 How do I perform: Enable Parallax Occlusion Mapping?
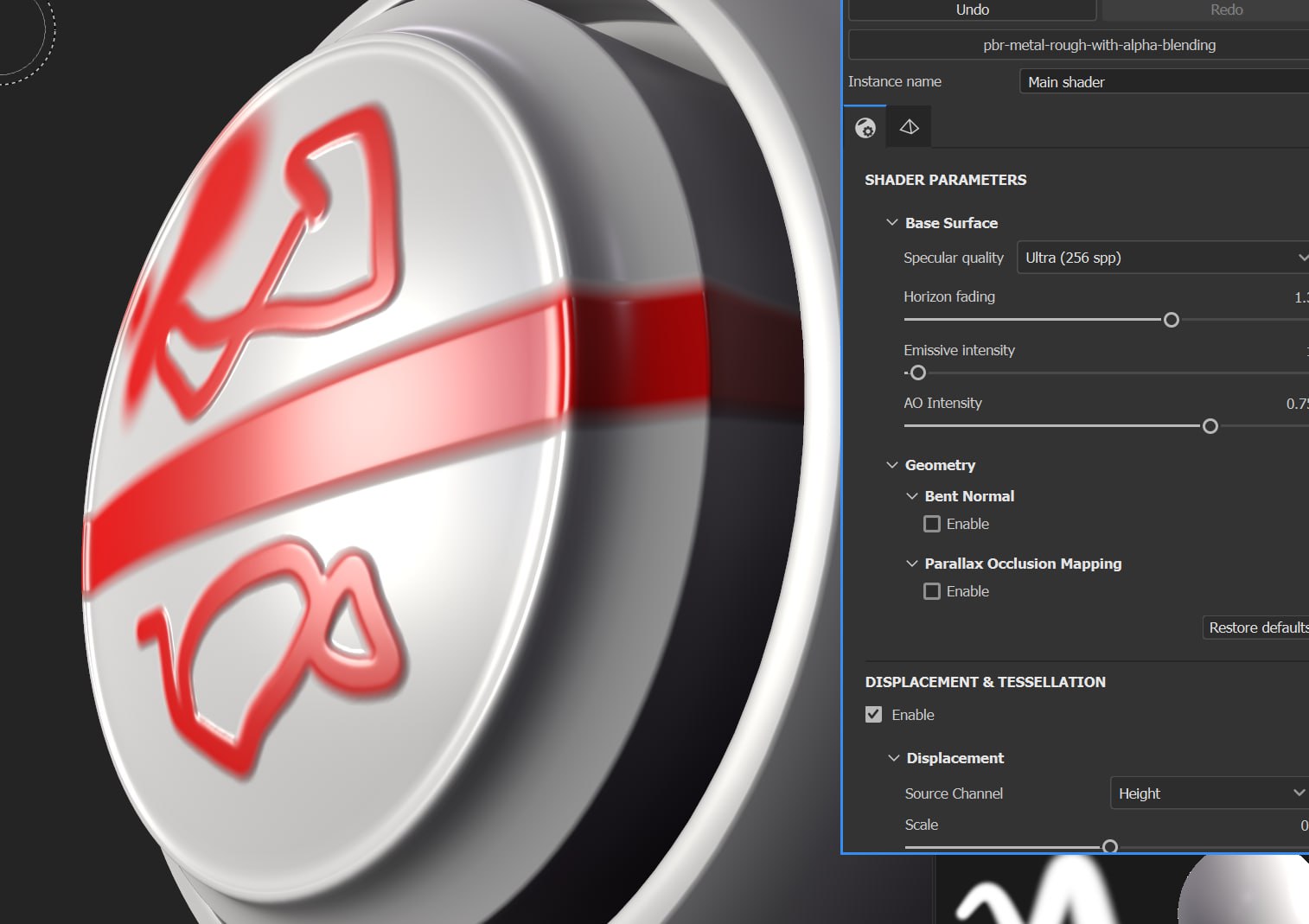click(931, 590)
